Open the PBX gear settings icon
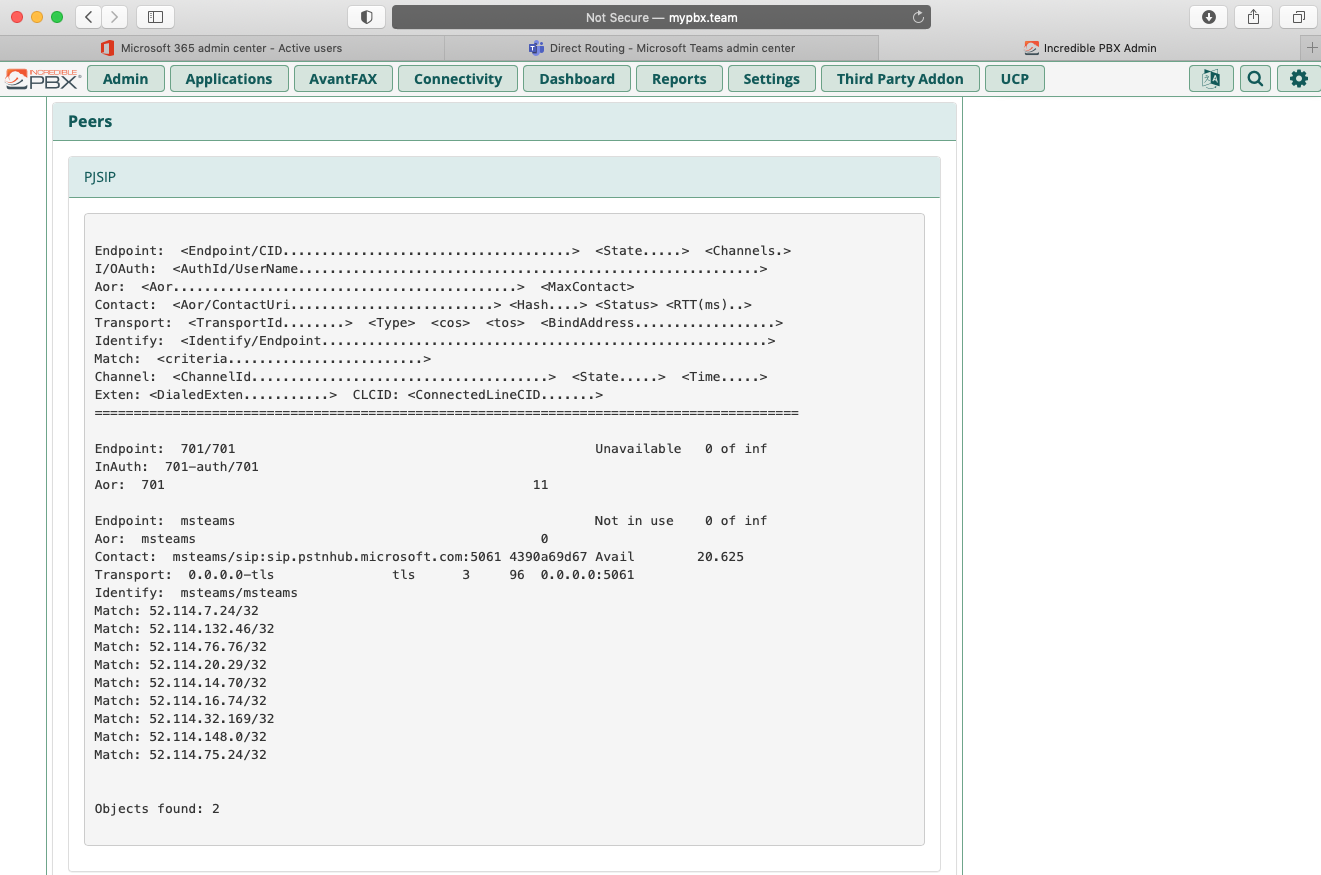Viewport: 1321px width, 875px height. pyautogui.click(x=1298, y=79)
